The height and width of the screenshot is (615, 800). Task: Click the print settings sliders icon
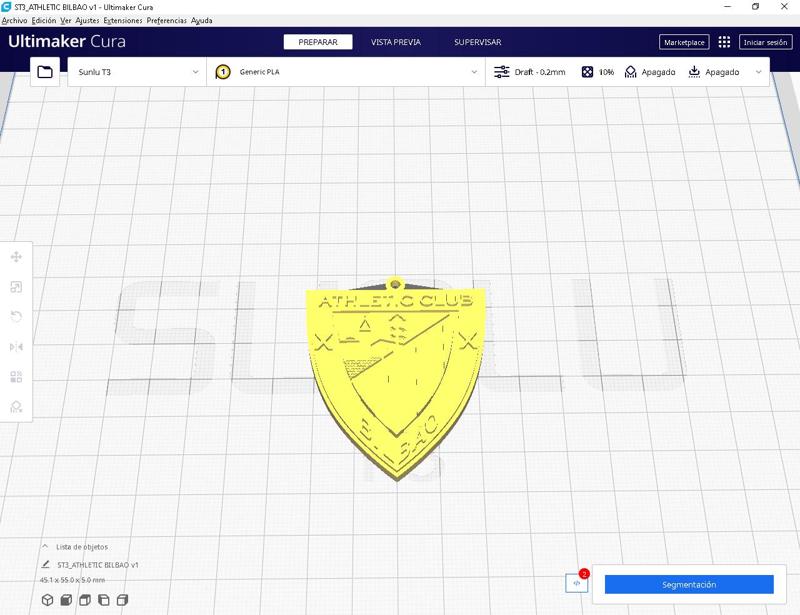502,72
